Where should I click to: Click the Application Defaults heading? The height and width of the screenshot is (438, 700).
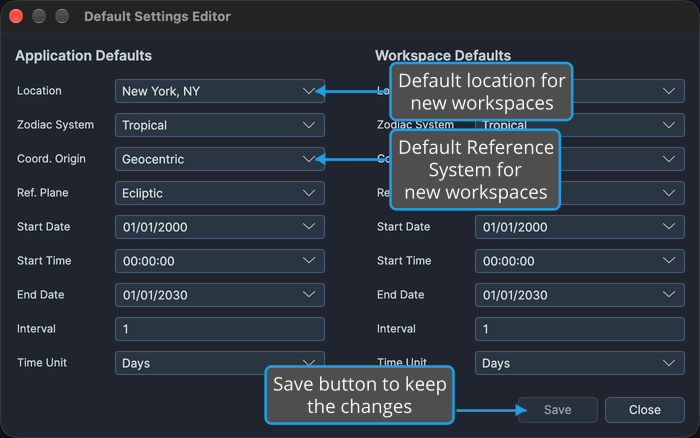pyautogui.click(x=83, y=56)
